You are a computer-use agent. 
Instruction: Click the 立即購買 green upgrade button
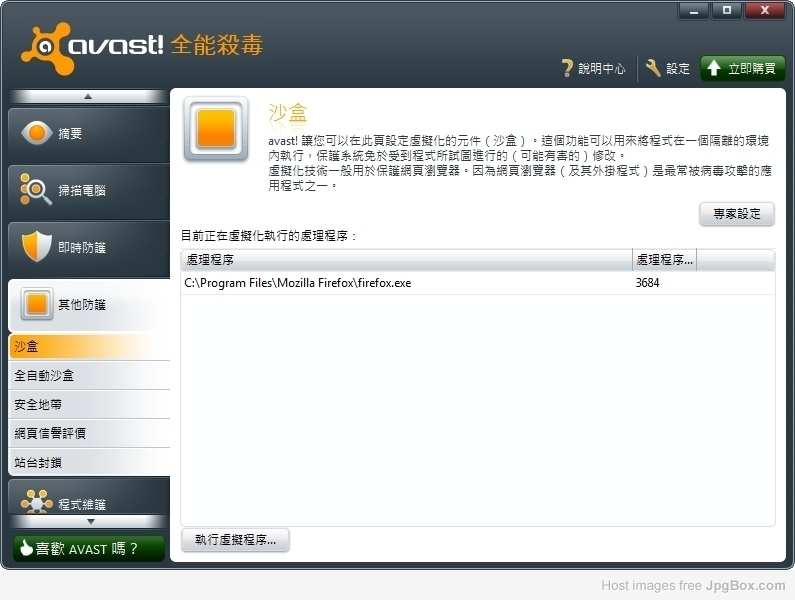click(x=742, y=68)
